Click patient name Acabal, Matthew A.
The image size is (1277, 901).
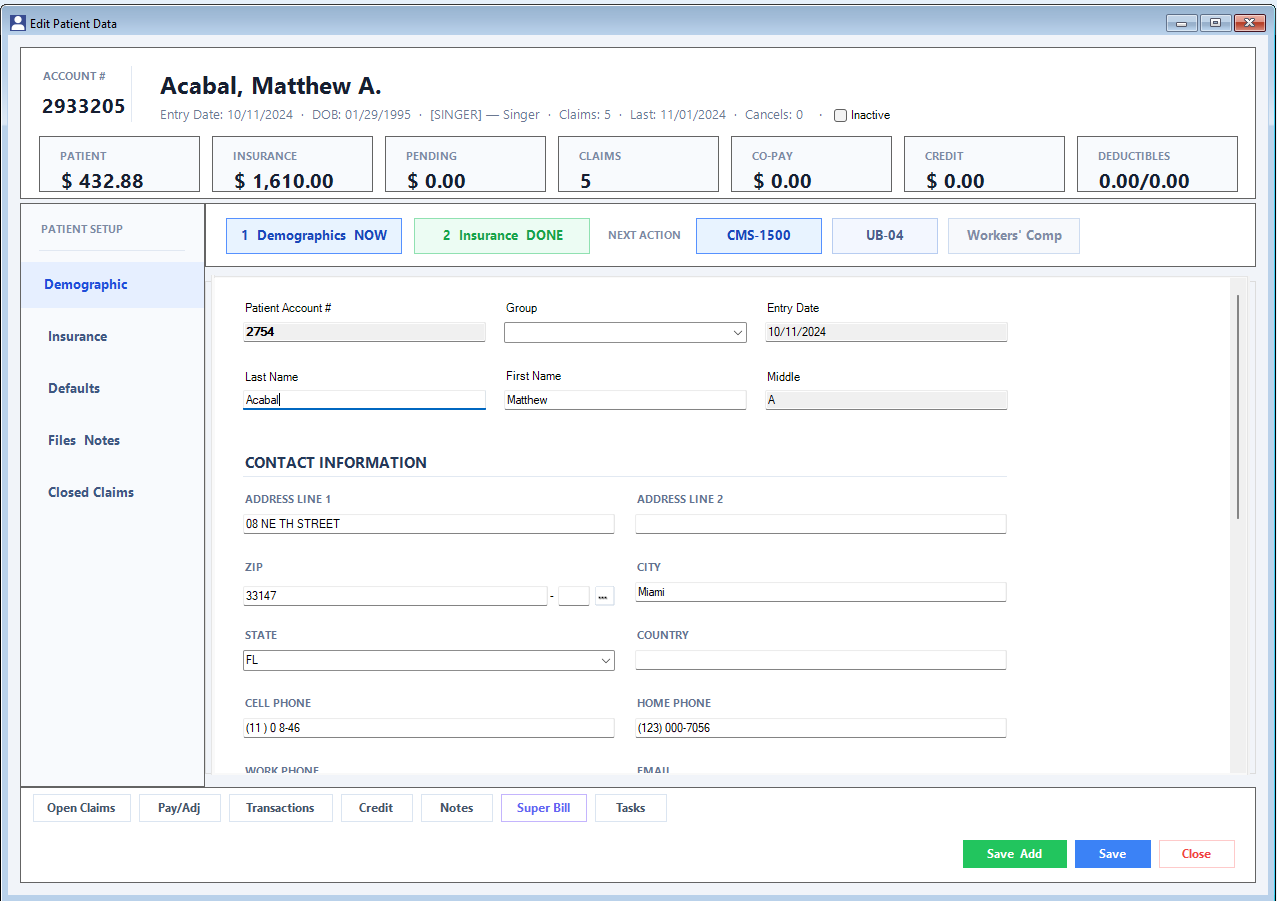(x=271, y=86)
